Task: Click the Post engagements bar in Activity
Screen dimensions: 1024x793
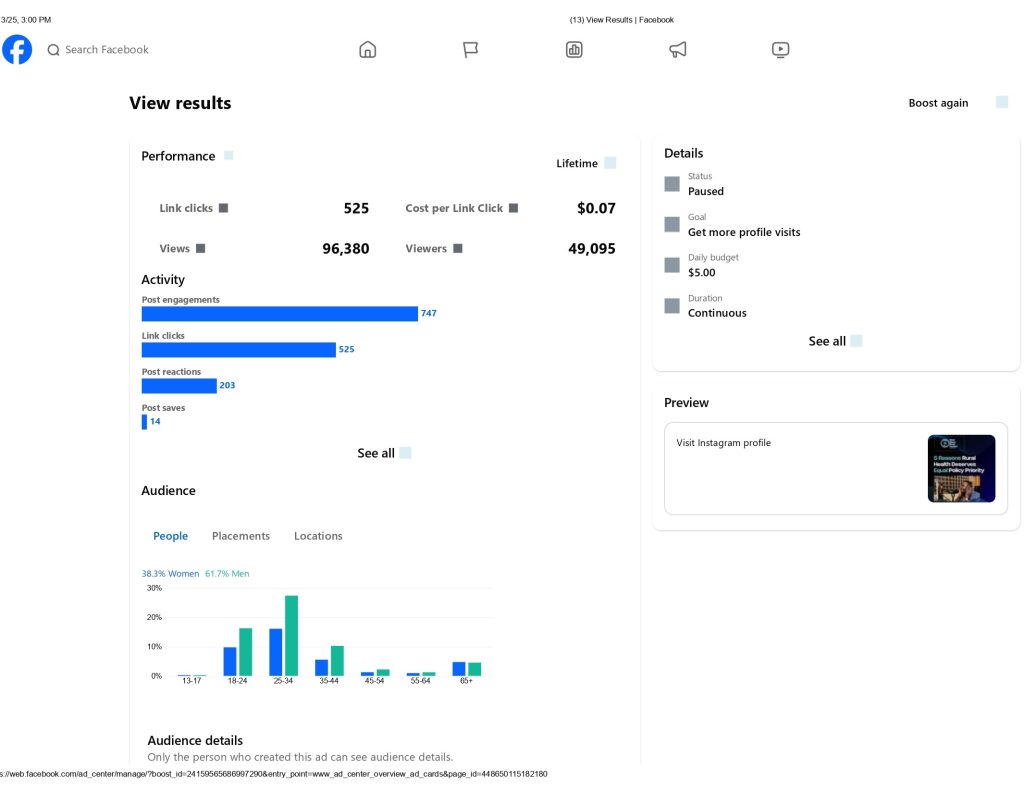Action: [279, 314]
